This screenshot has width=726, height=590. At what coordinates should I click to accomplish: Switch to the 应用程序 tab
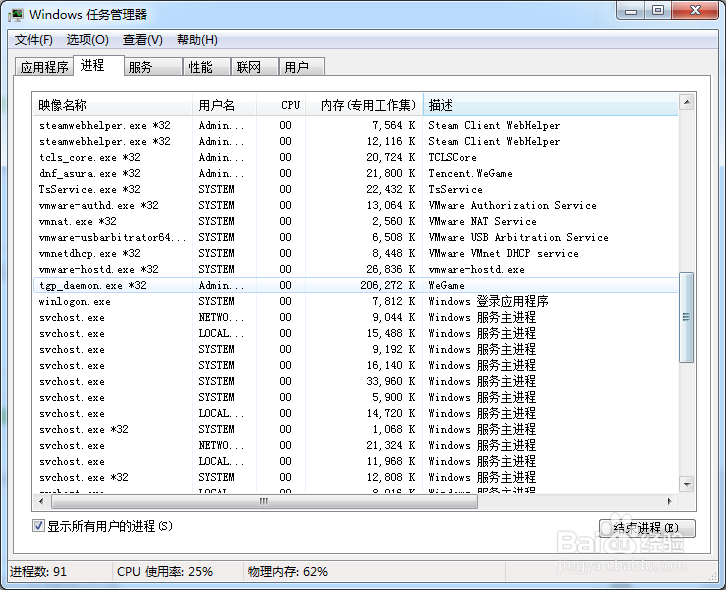click(x=44, y=67)
